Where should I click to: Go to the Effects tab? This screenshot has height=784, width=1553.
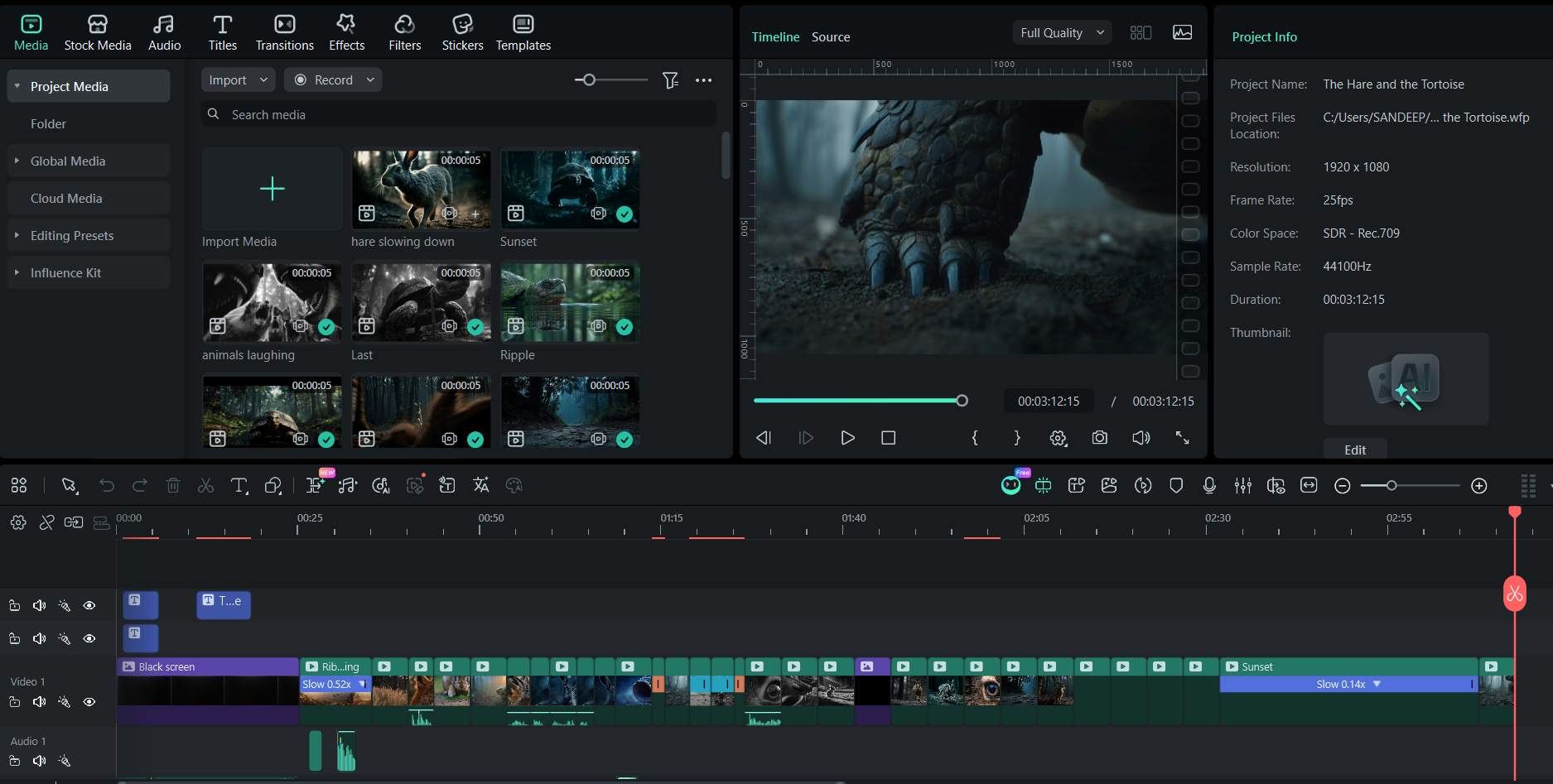point(347,32)
